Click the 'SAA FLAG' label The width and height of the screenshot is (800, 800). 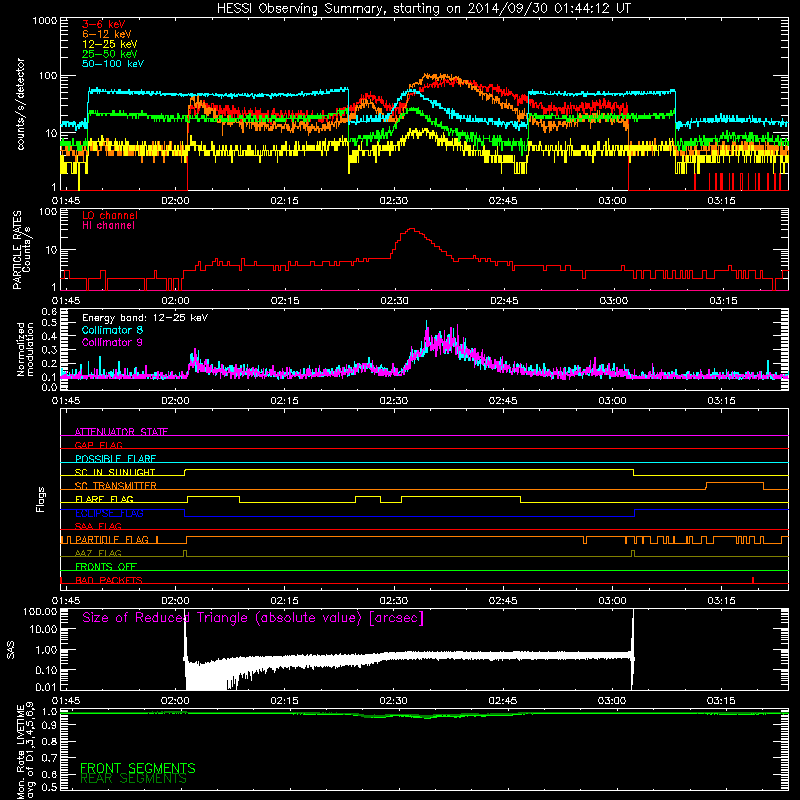coord(98,526)
